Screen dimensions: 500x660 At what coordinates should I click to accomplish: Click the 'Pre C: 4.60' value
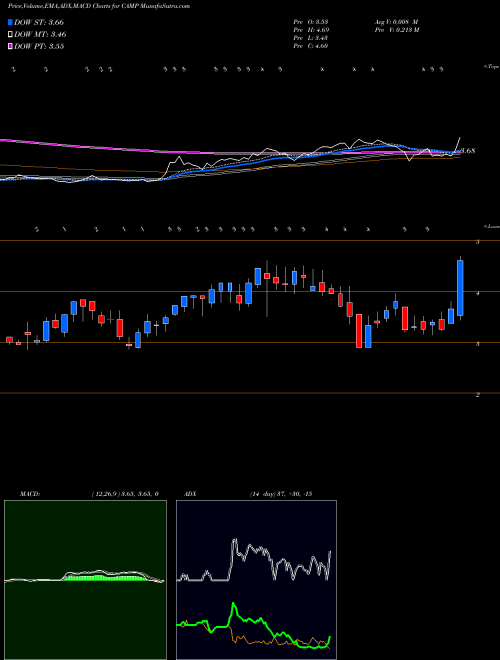pyautogui.click(x=311, y=46)
